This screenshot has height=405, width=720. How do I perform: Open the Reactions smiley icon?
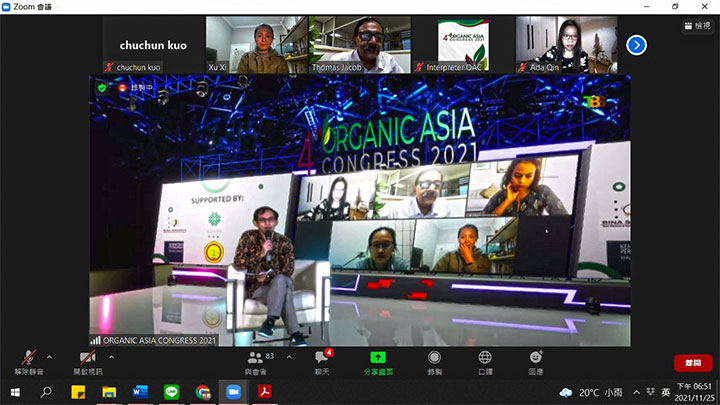pyautogui.click(x=535, y=362)
